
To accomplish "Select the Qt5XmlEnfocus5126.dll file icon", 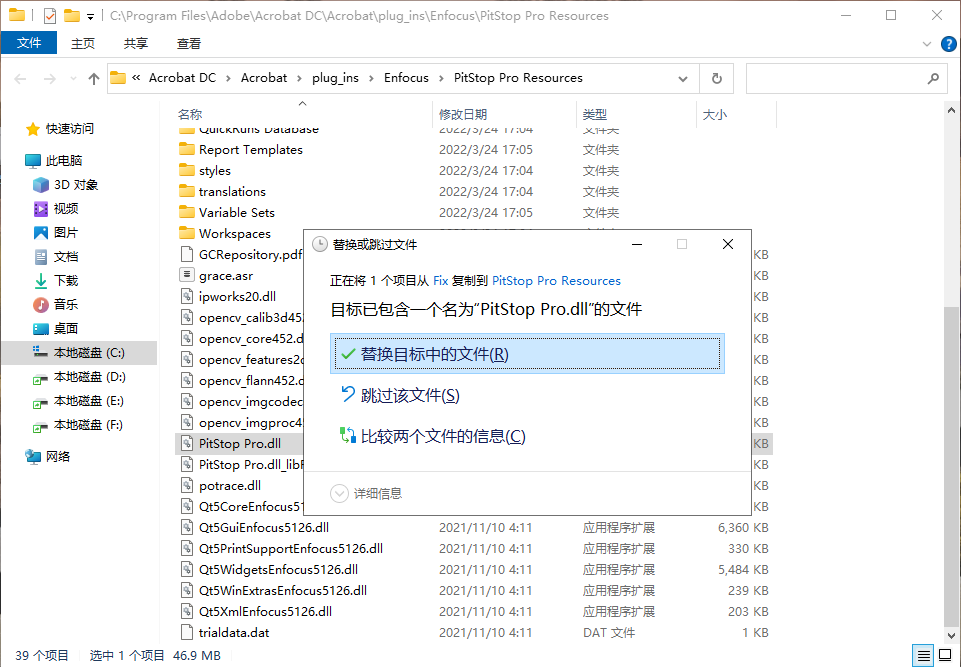I will coord(187,611).
